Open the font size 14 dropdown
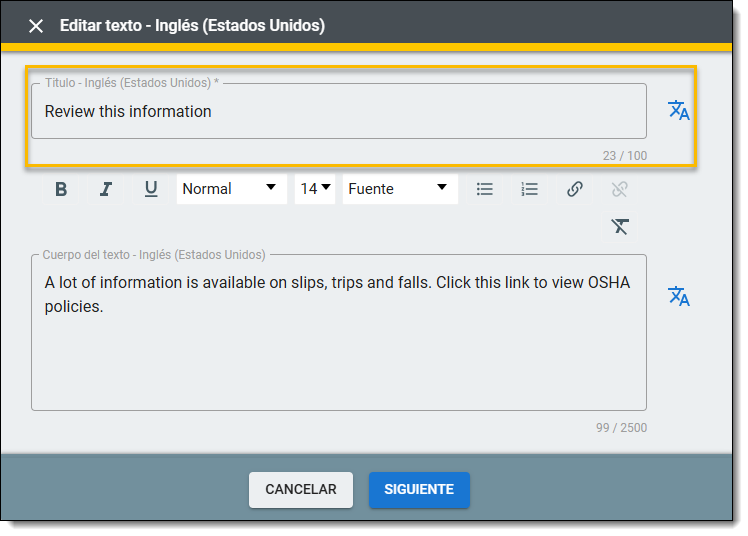The width and height of the screenshot is (748, 536). (315, 189)
